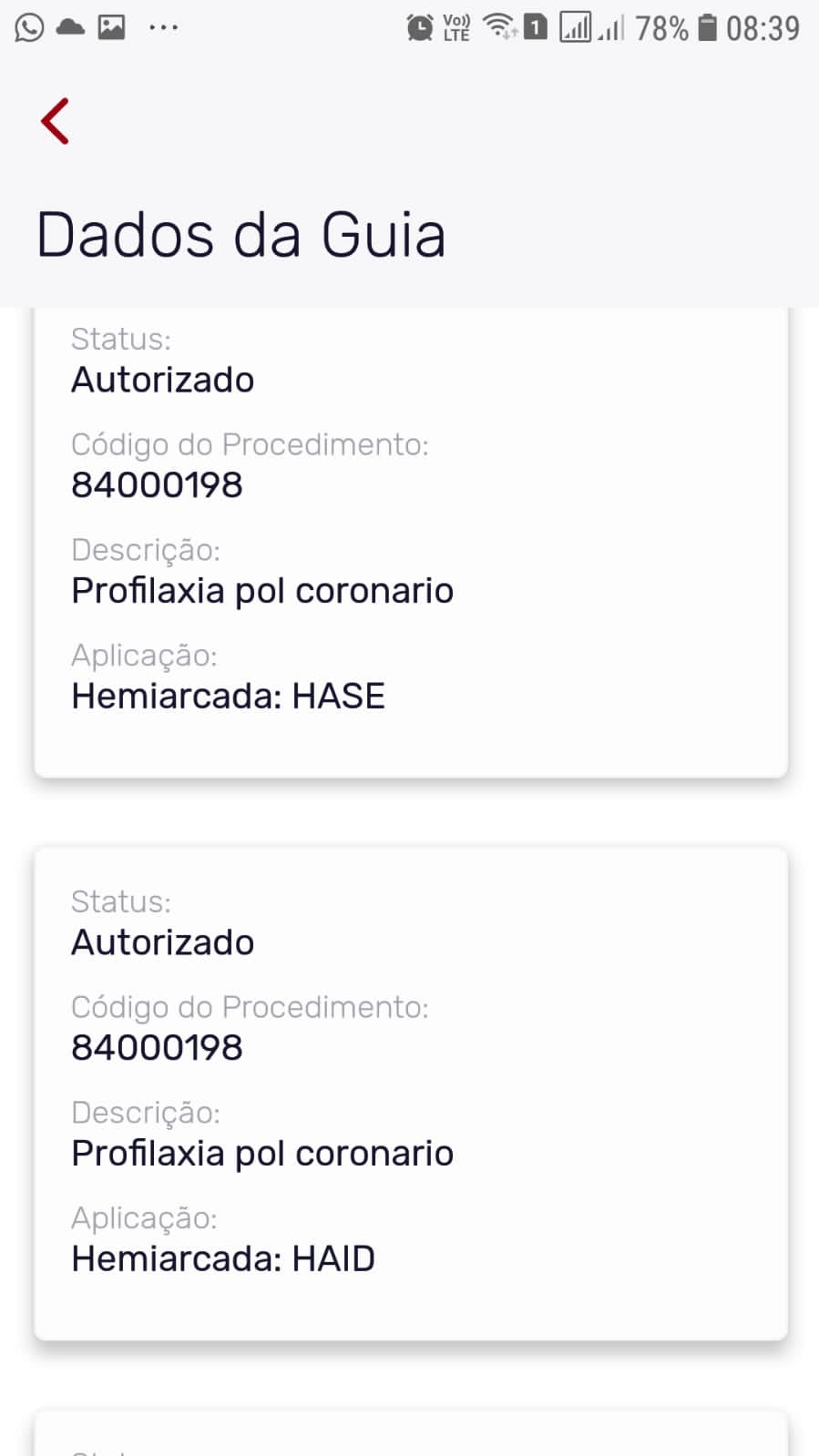This screenshot has height=1456, width=819.
Task: Select the Hemiarcada: HAID entry
Action: [223, 1259]
